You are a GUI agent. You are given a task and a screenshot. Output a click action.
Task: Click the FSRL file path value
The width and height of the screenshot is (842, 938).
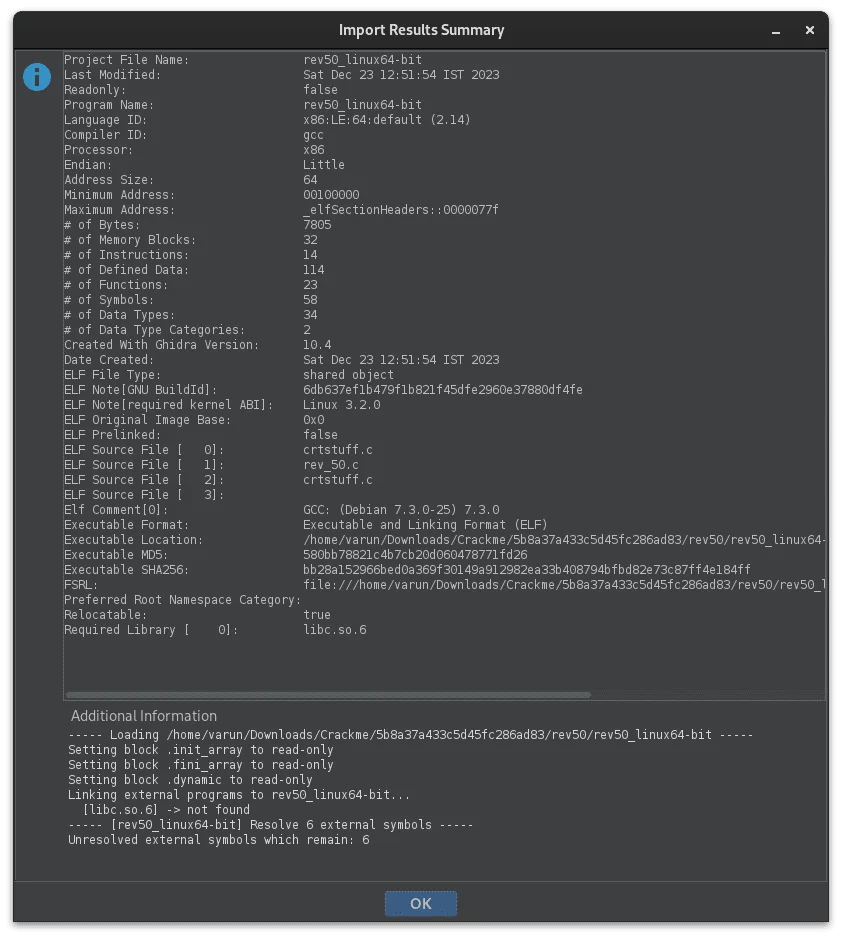(564, 584)
